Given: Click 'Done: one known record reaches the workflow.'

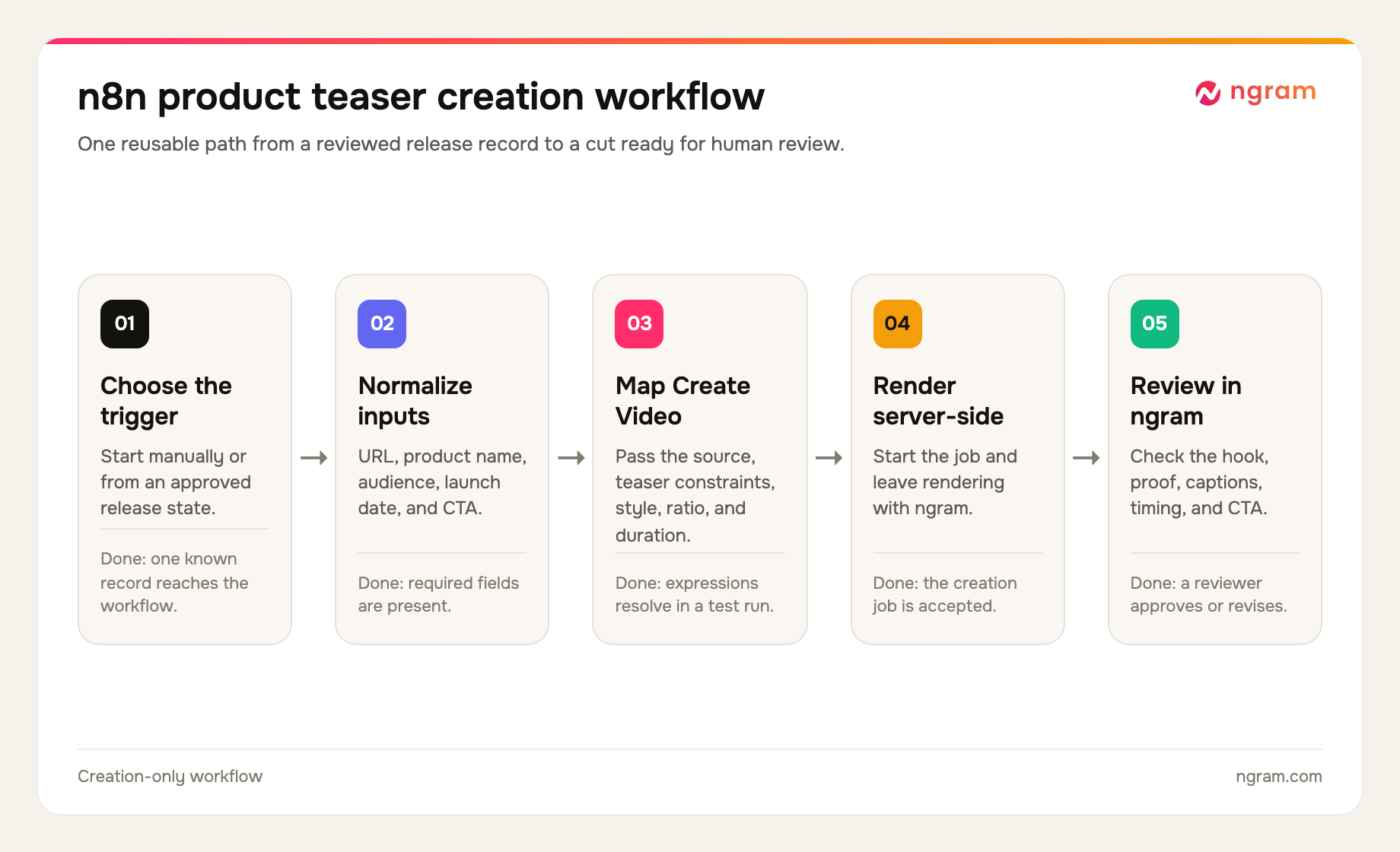Looking at the screenshot, I should click(x=174, y=583).
